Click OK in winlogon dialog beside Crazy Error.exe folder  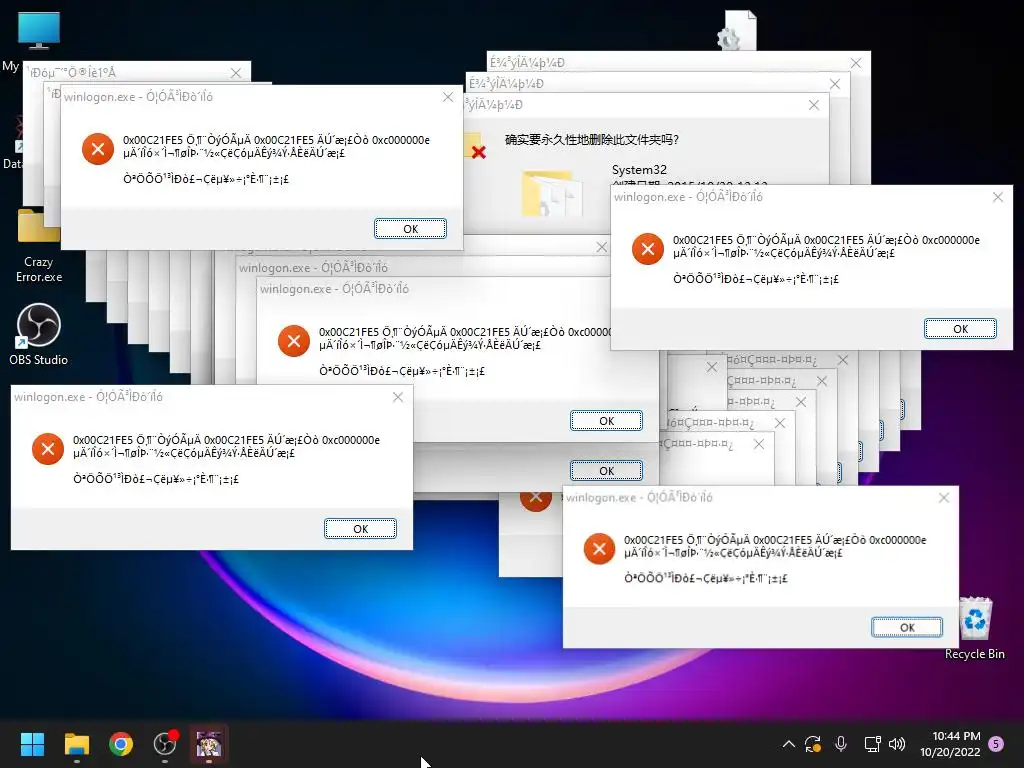click(x=410, y=229)
